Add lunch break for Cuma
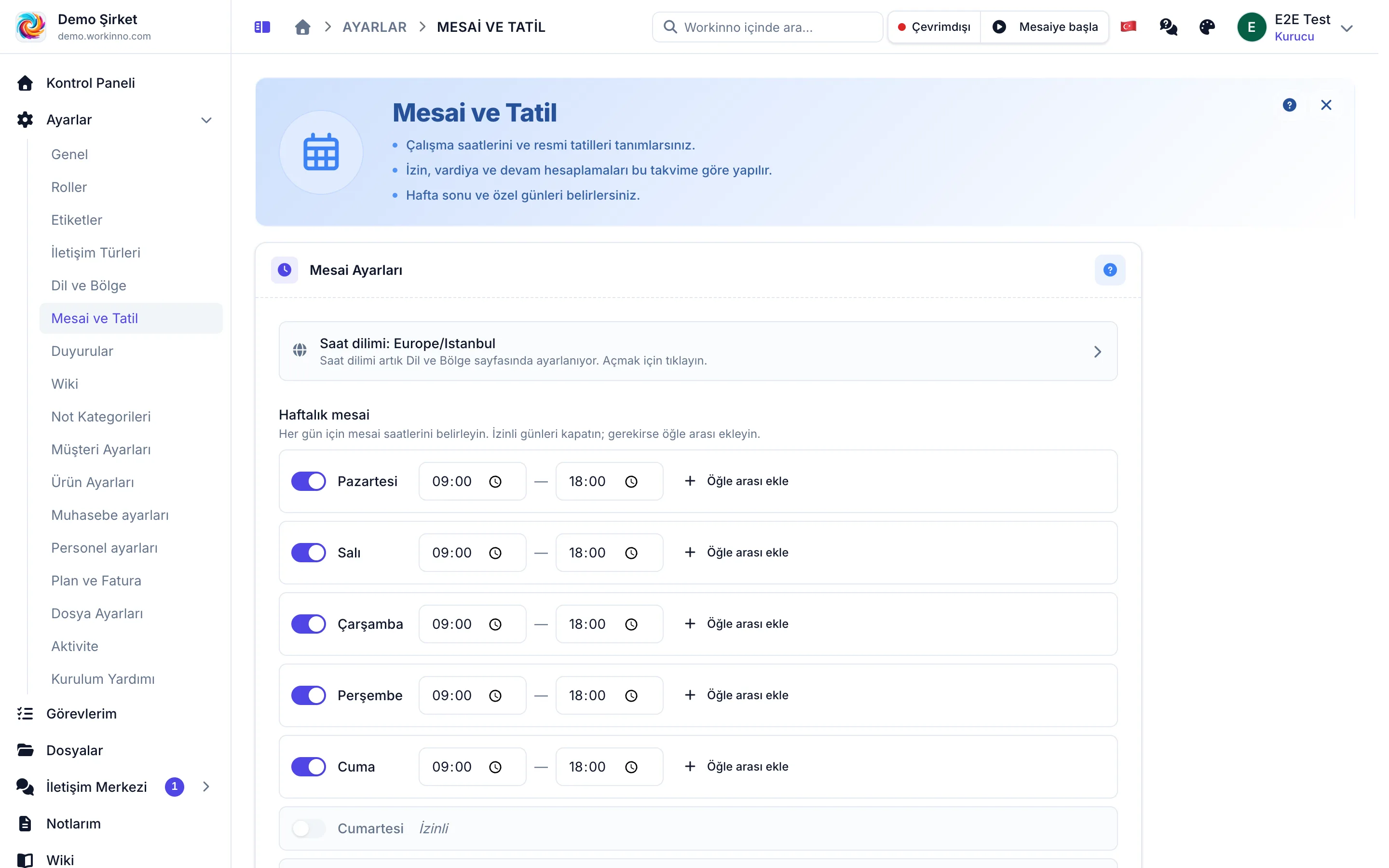1389x868 pixels. point(736,766)
